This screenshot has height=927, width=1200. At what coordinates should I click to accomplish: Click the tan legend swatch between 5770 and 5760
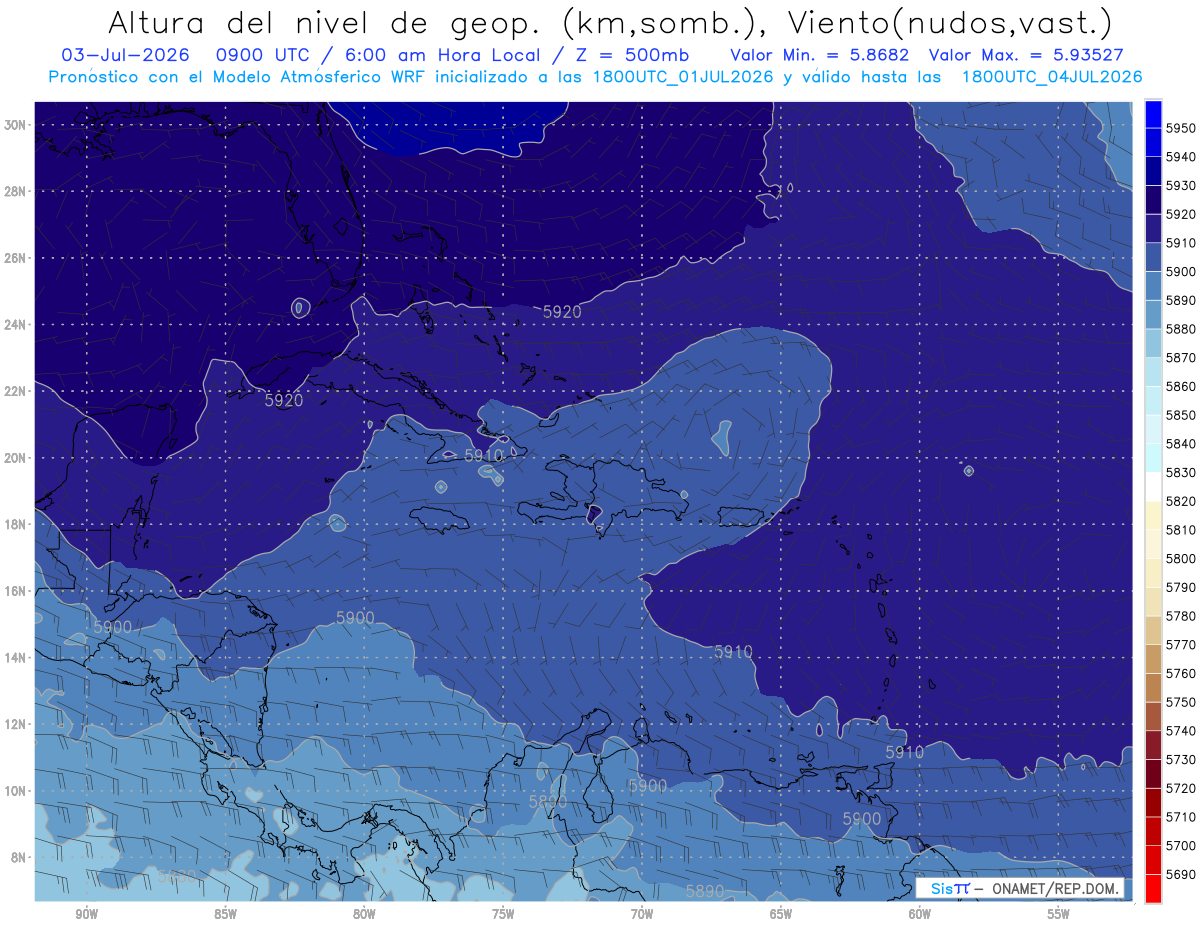coord(1153,659)
